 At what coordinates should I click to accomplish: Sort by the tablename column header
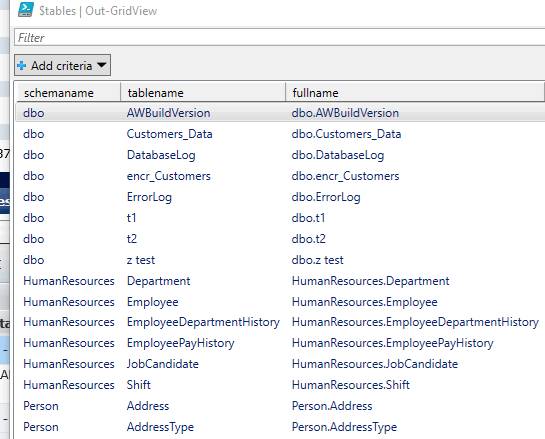[203, 93]
